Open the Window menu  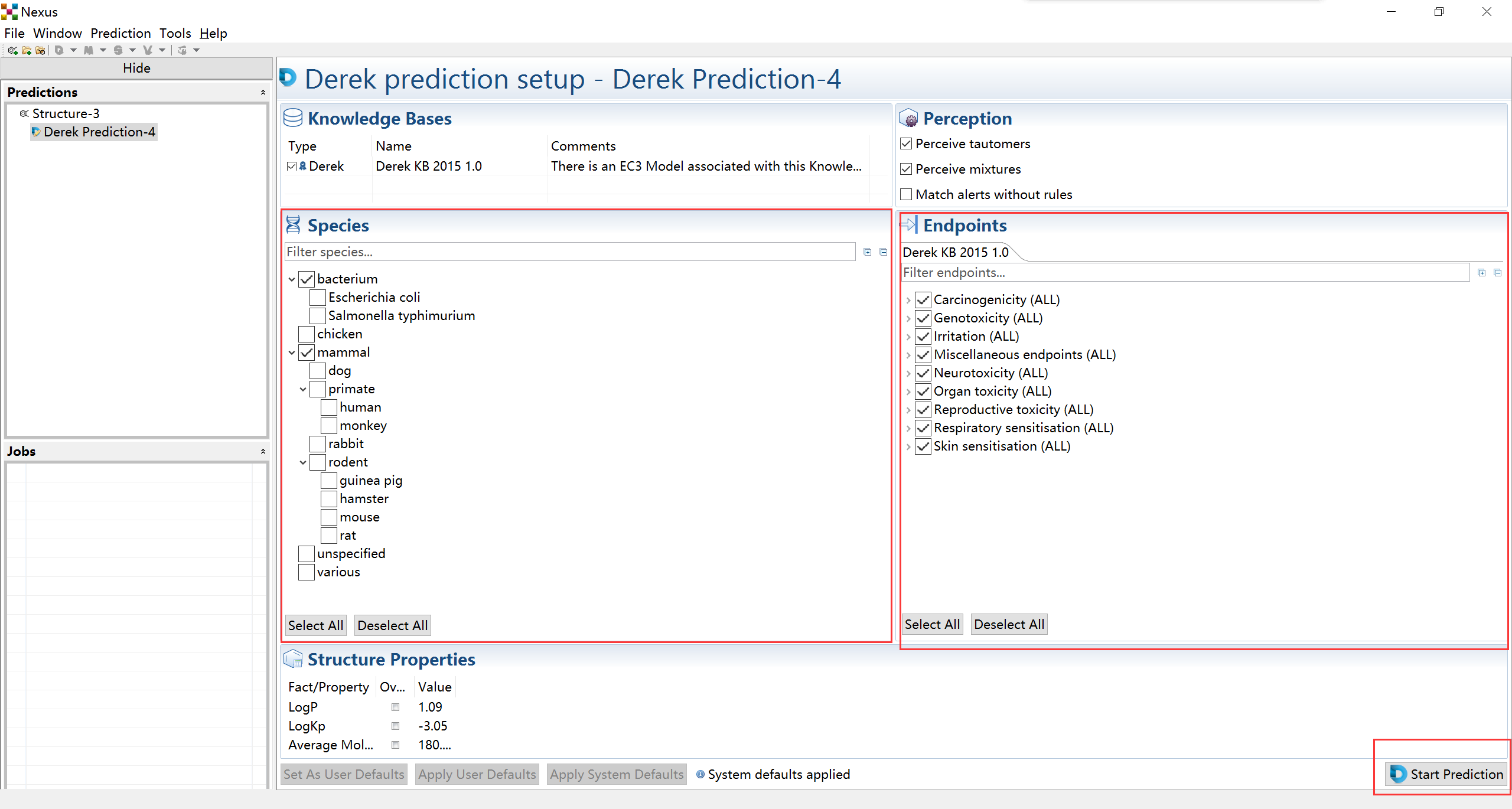[57, 33]
